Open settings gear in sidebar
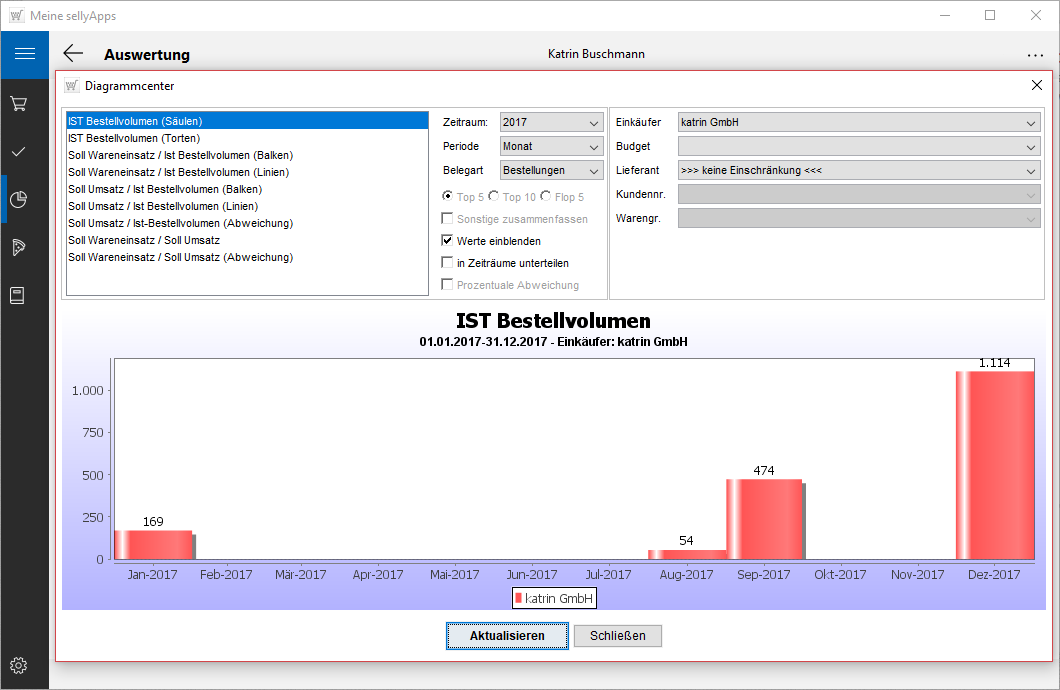Image resolution: width=1060 pixels, height=690 pixels. click(18, 665)
